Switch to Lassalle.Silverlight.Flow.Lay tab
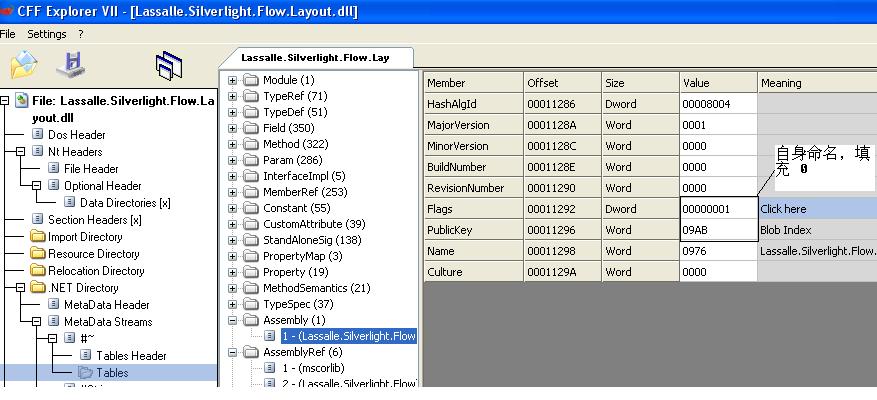The image size is (877, 400). pyautogui.click(x=315, y=58)
